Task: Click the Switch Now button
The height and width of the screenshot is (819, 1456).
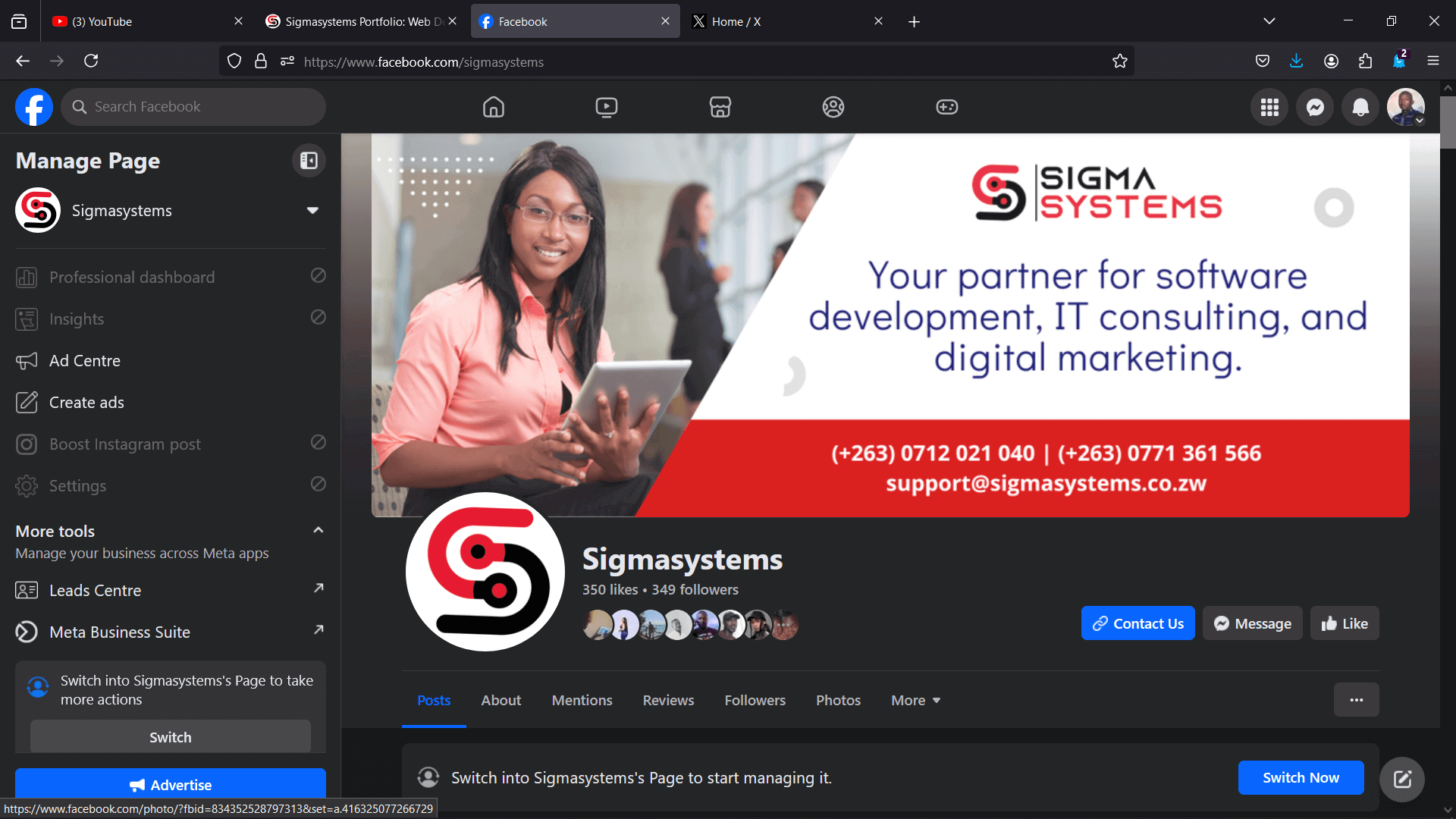Action: tap(1301, 777)
